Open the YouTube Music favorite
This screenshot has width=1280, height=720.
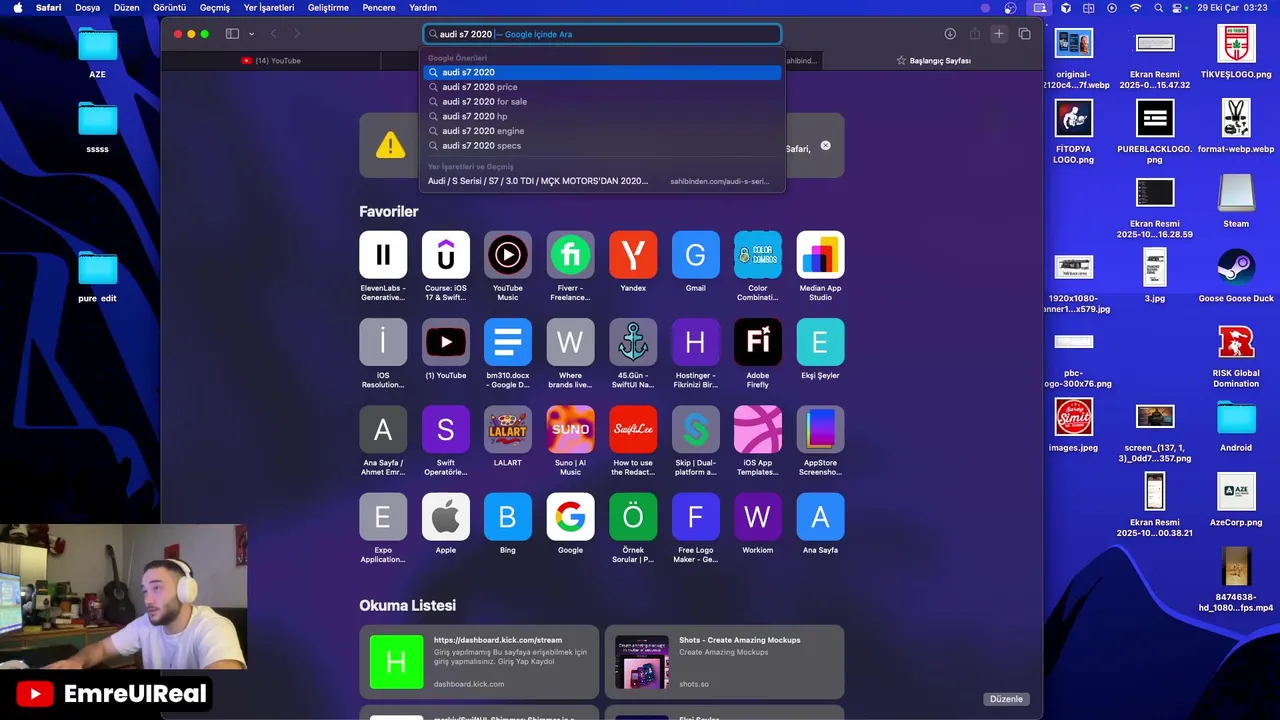(x=508, y=254)
